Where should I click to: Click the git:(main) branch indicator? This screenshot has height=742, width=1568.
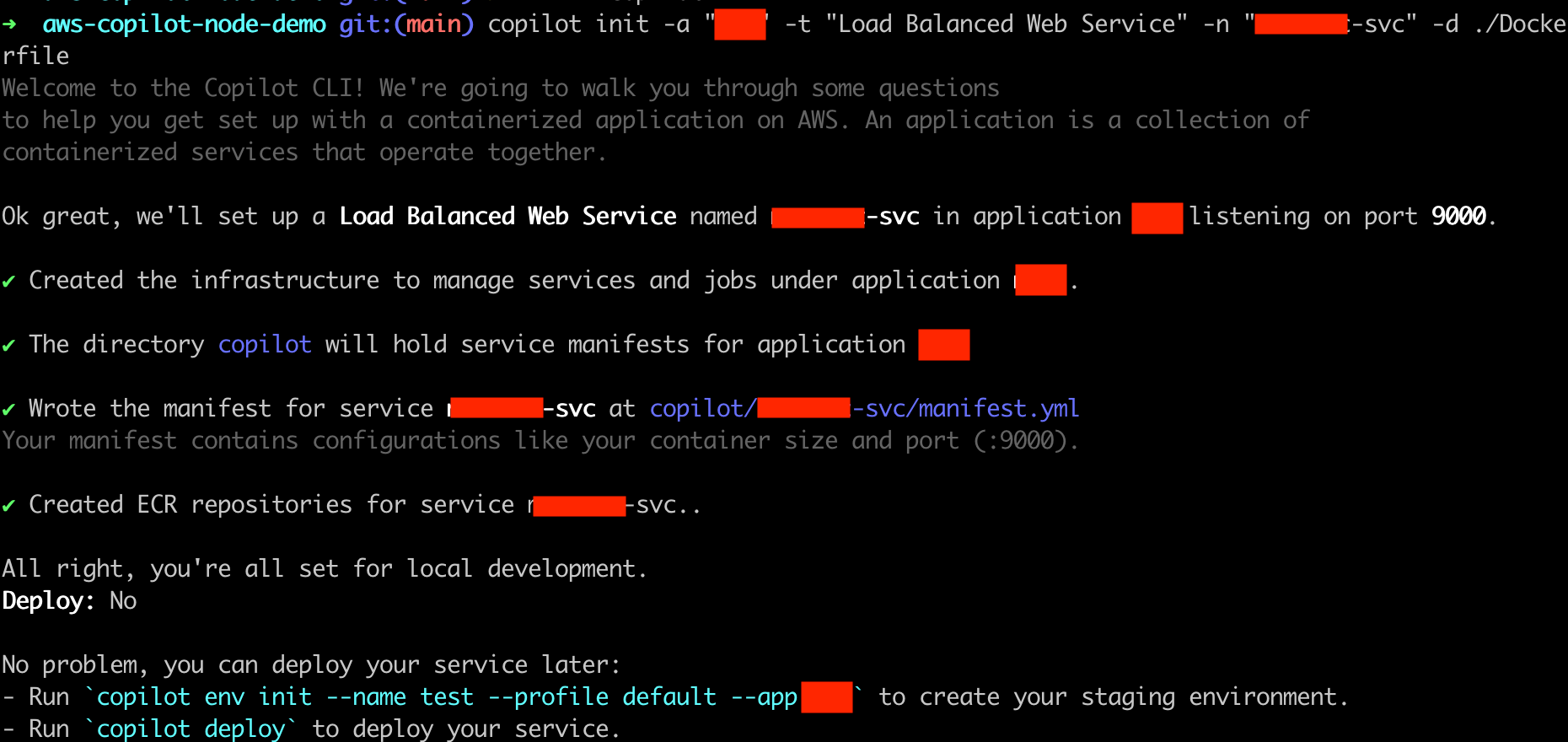coord(406,24)
